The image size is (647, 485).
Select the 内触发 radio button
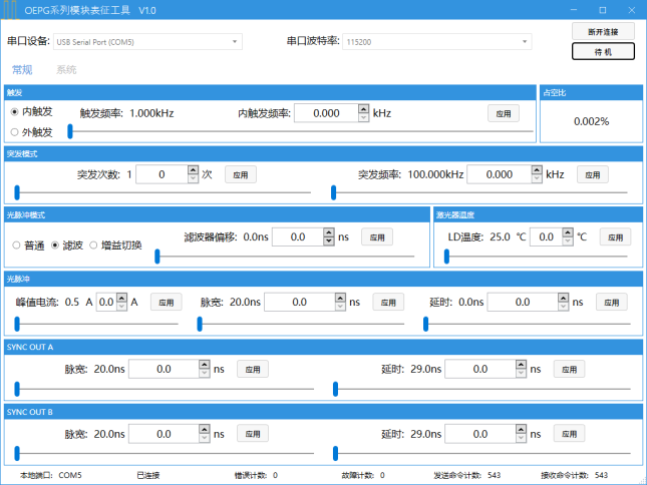click(x=14, y=112)
